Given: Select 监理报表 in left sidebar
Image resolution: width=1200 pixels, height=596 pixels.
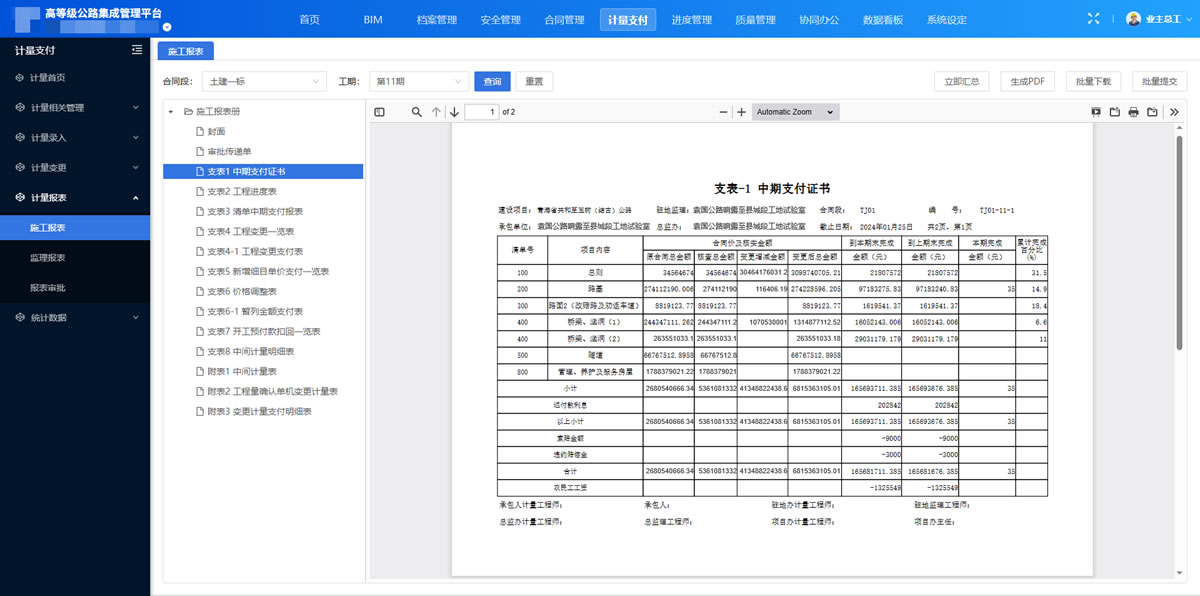Looking at the screenshot, I should [48, 258].
